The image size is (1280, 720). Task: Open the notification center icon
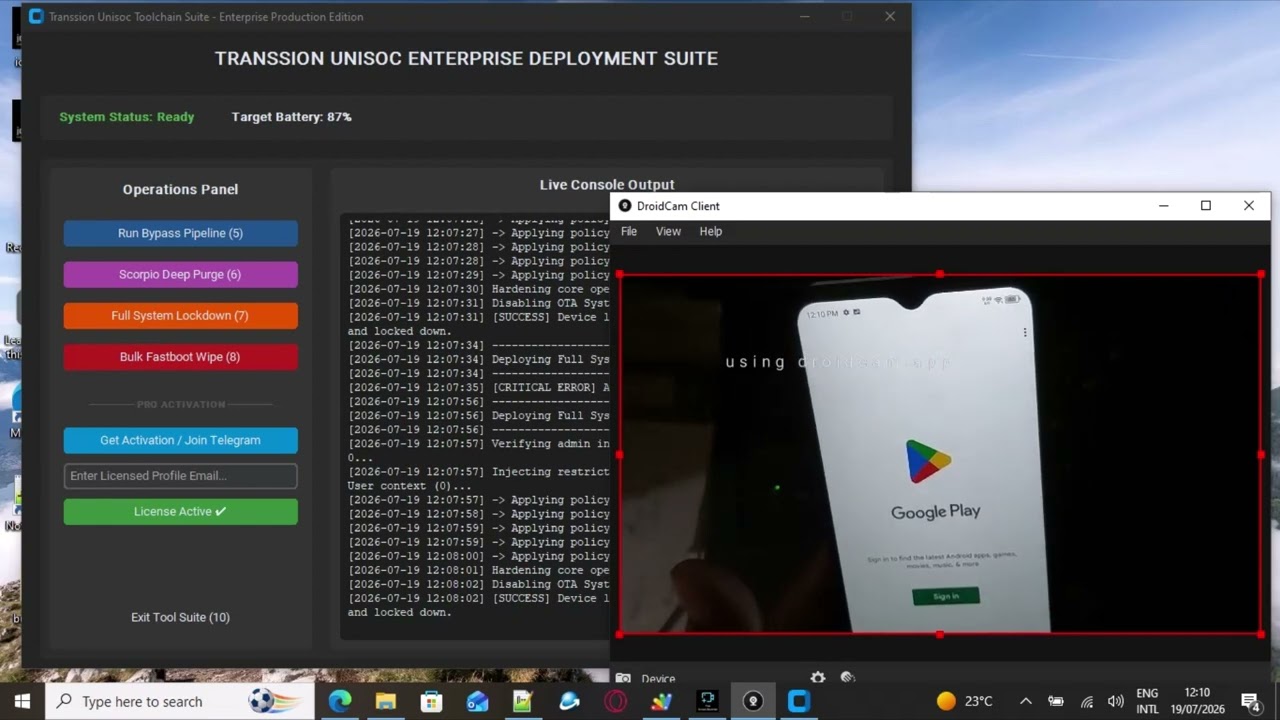click(1250, 701)
